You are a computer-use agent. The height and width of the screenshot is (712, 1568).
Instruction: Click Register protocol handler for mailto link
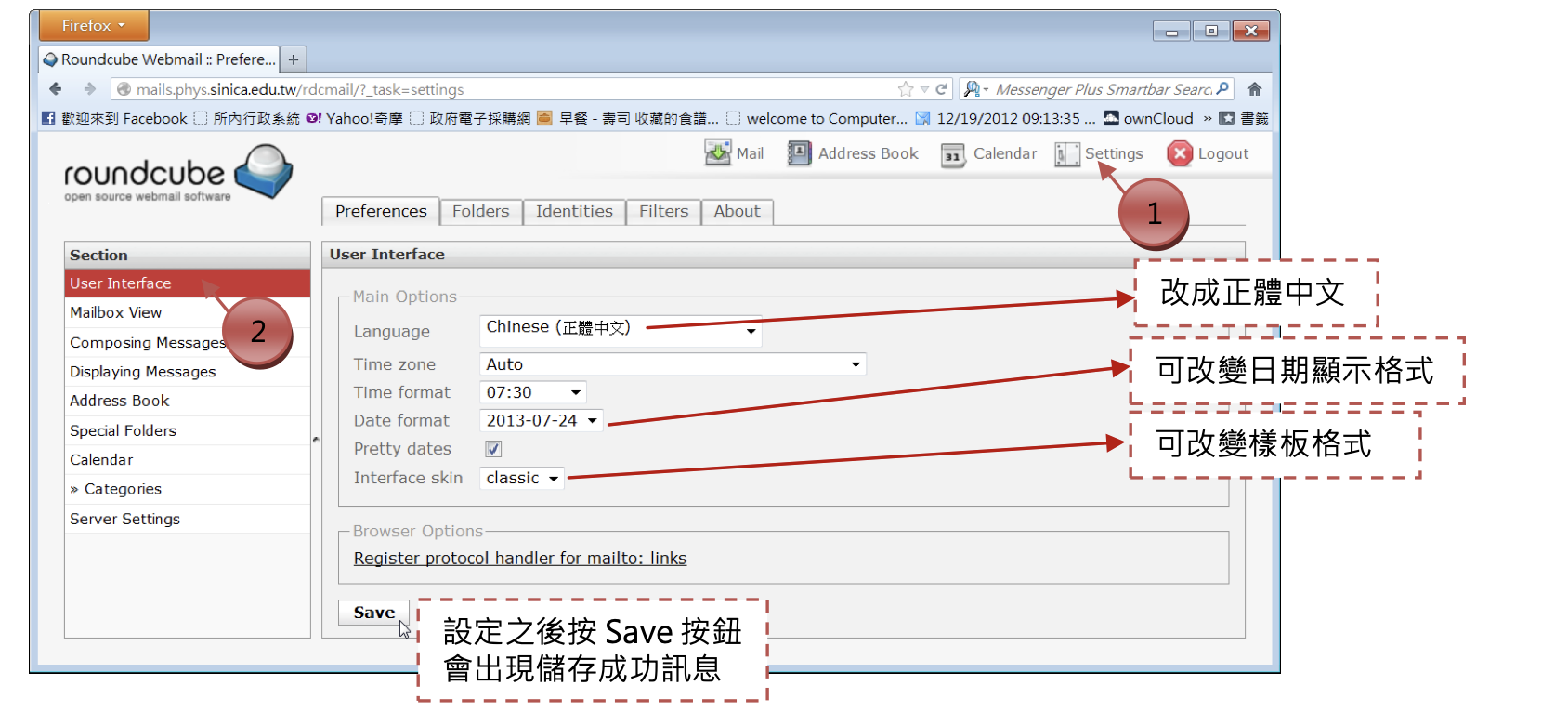click(519, 559)
